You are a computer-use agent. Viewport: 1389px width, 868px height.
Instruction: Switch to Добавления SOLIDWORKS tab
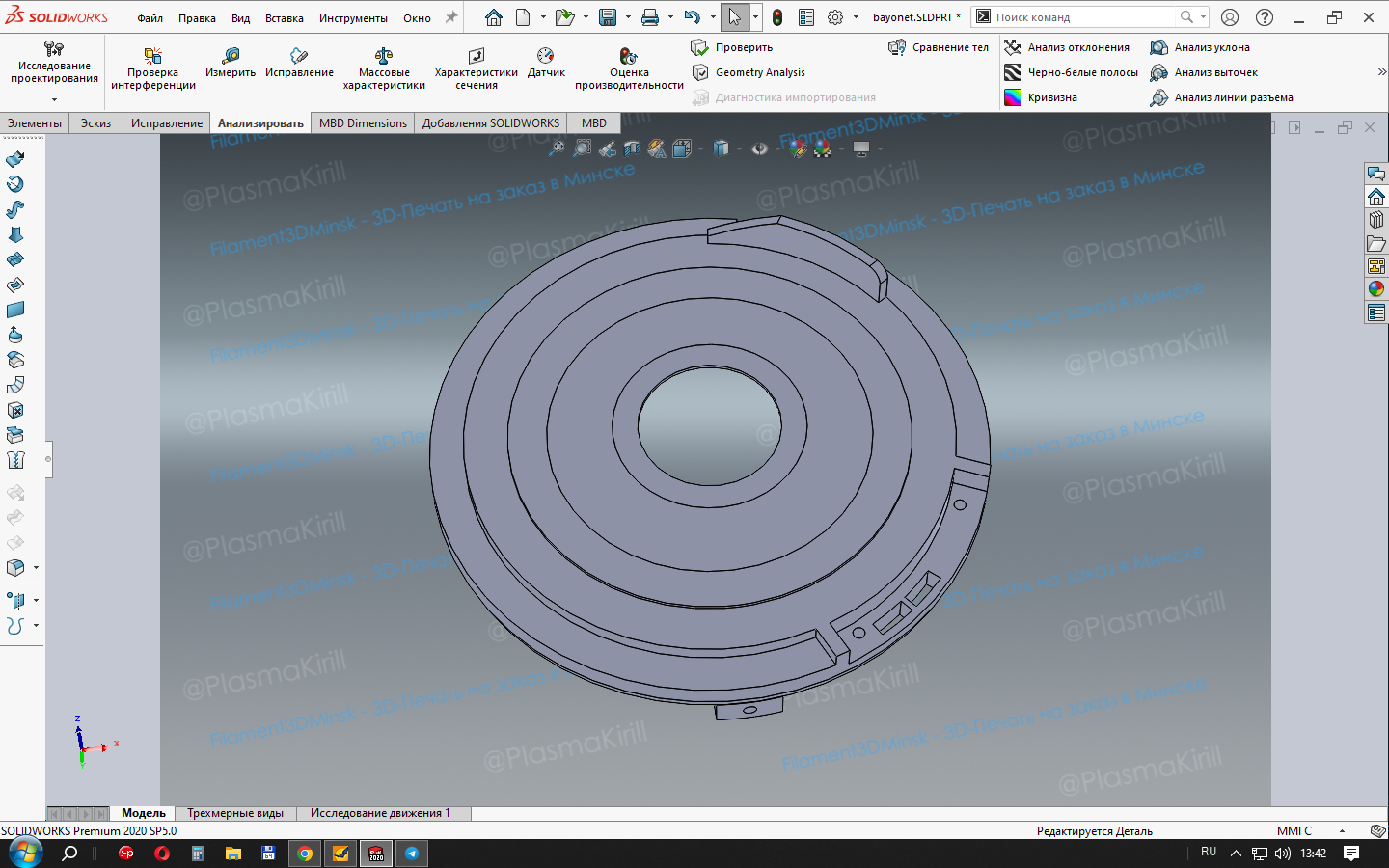tap(491, 123)
